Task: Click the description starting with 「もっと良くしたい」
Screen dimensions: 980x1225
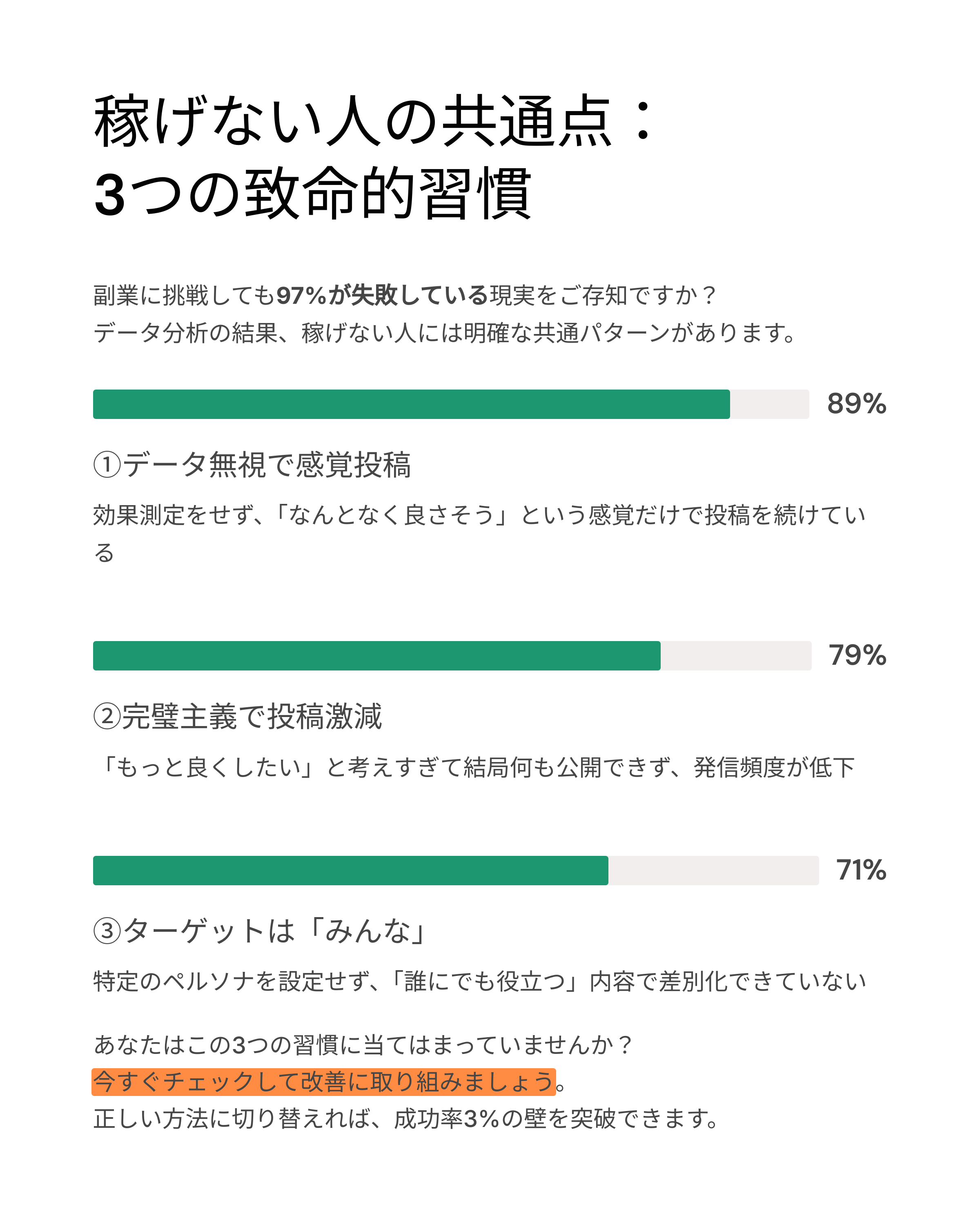Action: click(474, 767)
